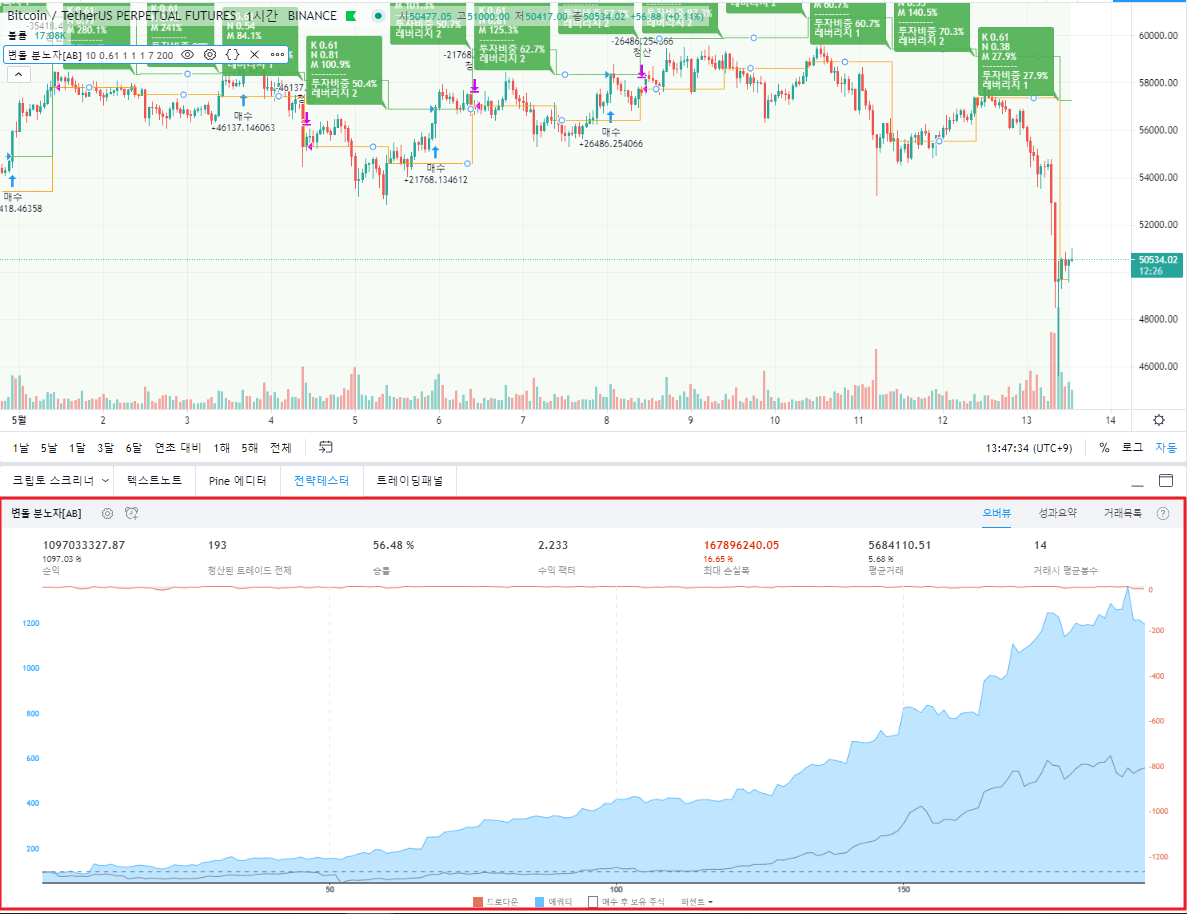
Task: Toggle the drawdown series in chart legend
Action: [477, 901]
